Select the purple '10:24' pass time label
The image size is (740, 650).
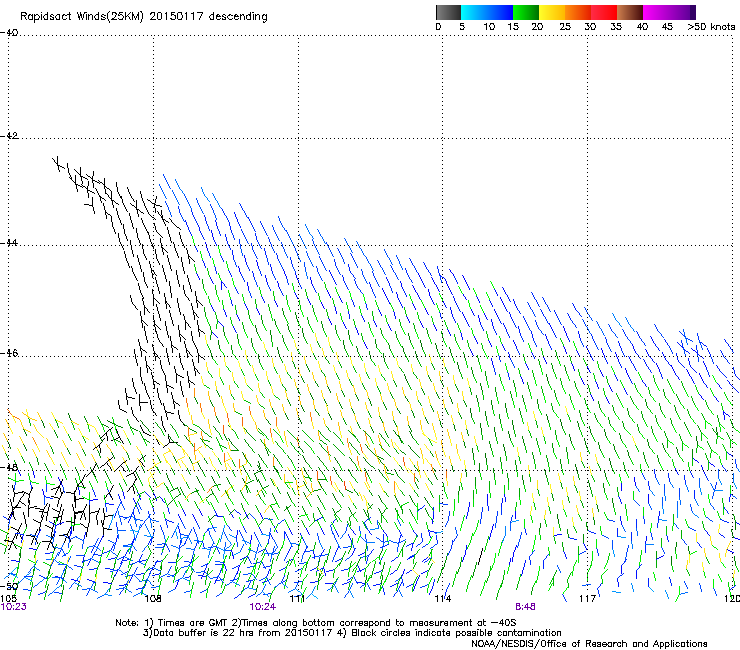pyautogui.click(x=262, y=607)
